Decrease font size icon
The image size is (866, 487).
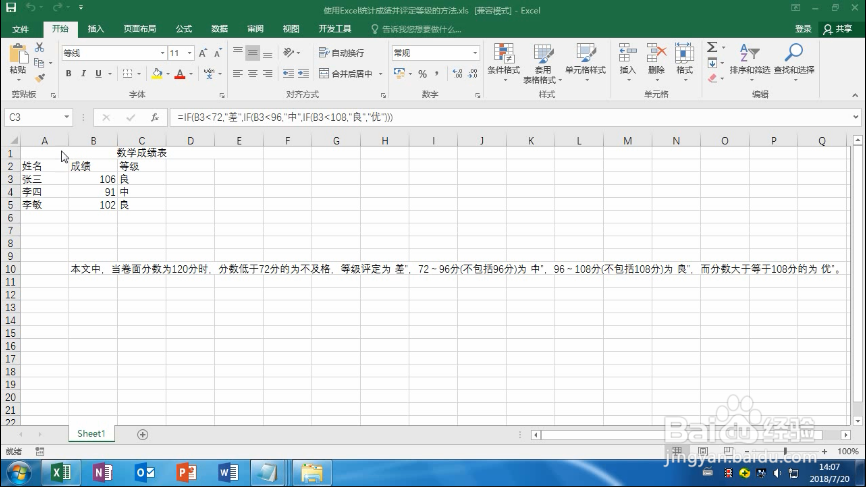coord(218,53)
